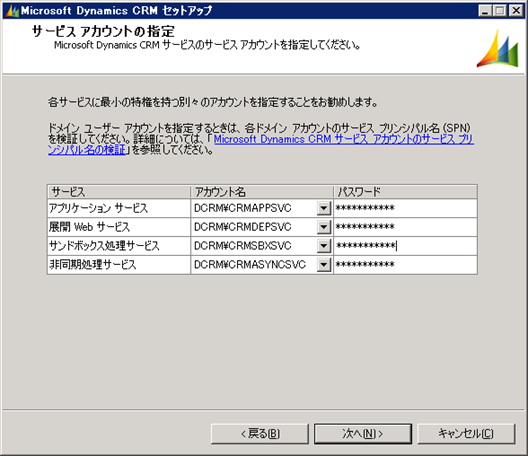Screen dimensions: 528x456
Task: Cancel setup with キャンセル(C) button
Action: click(x=466, y=434)
